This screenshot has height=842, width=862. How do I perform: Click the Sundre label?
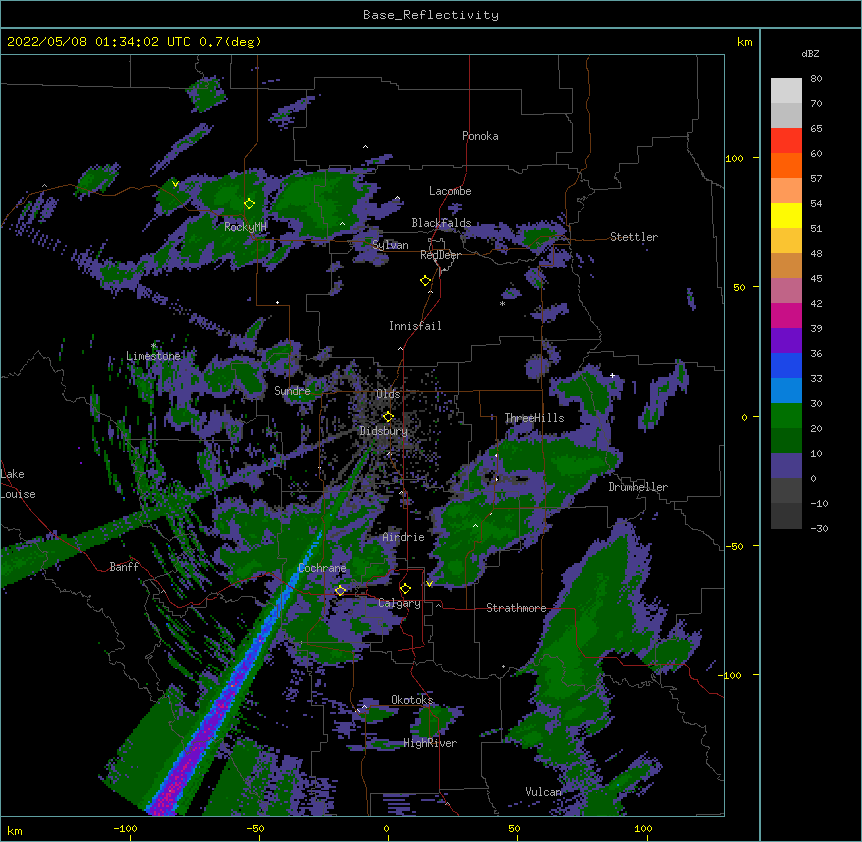pos(292,391)
